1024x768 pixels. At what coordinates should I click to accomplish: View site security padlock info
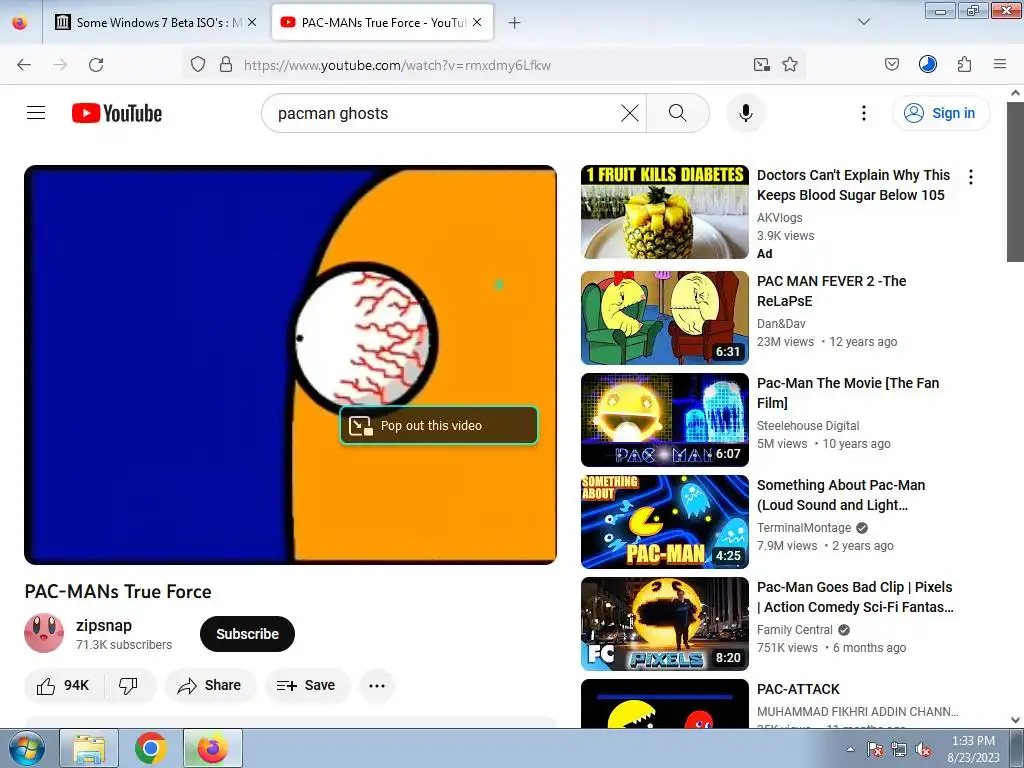click(x=226, y=65)
